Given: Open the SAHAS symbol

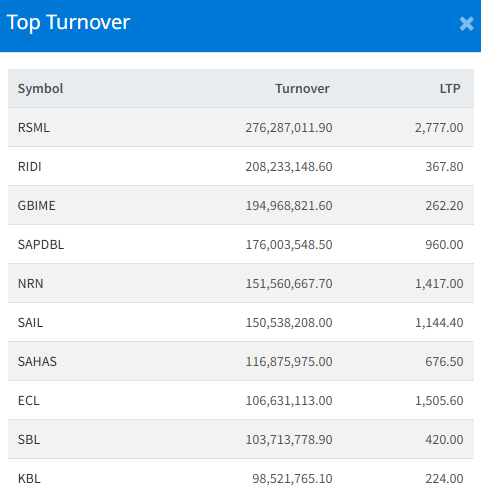Looking at the screenshot, I should 37,362.
